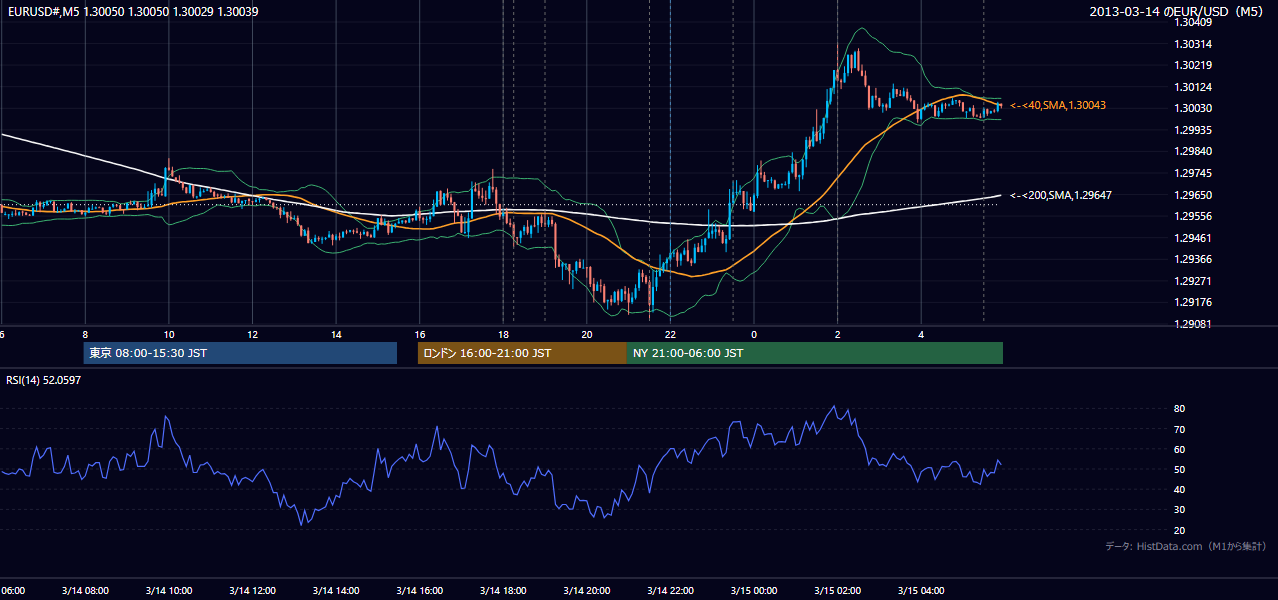Click hour marker 12 below the price chart

pyautogui.click(x=252, y=334)
